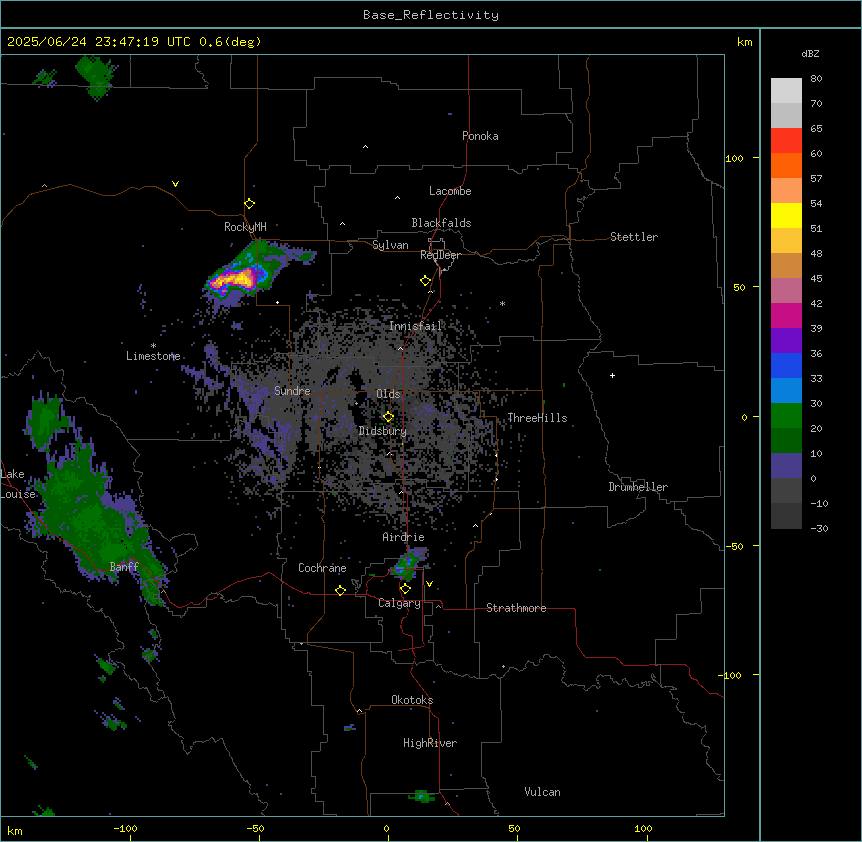The image size is (862, 842).
Task: Click the Stettler city label
Action: [x=634, y=237]
